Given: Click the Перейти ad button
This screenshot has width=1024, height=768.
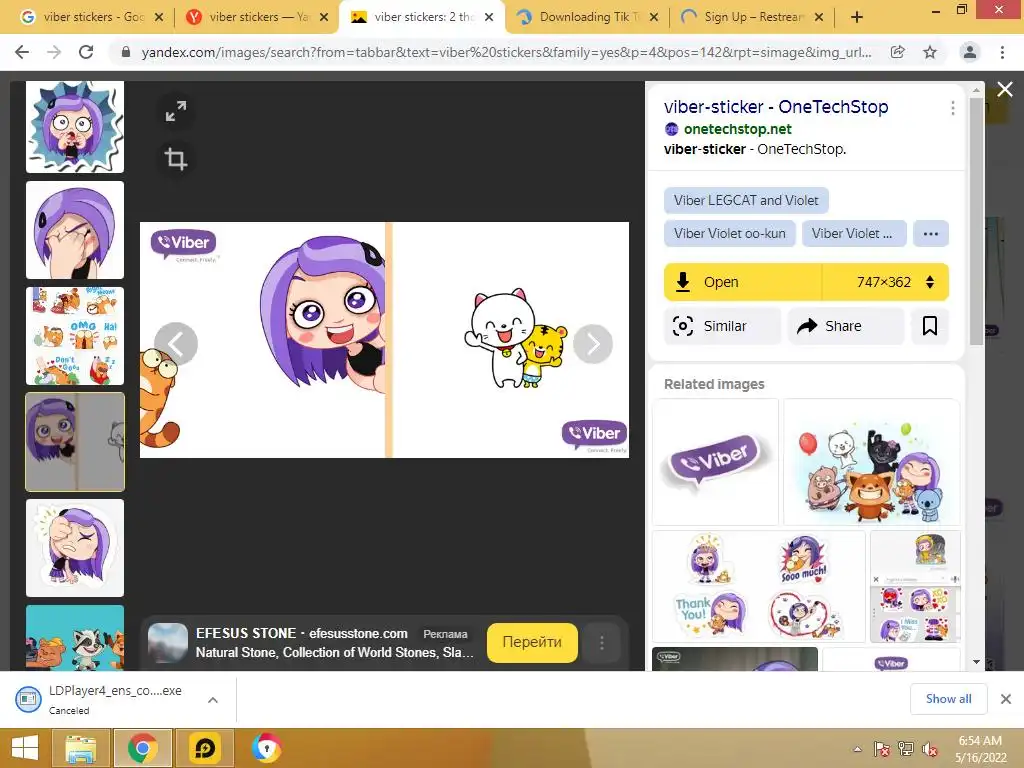Looking at the screenshot, I should (x=532, y=643).
